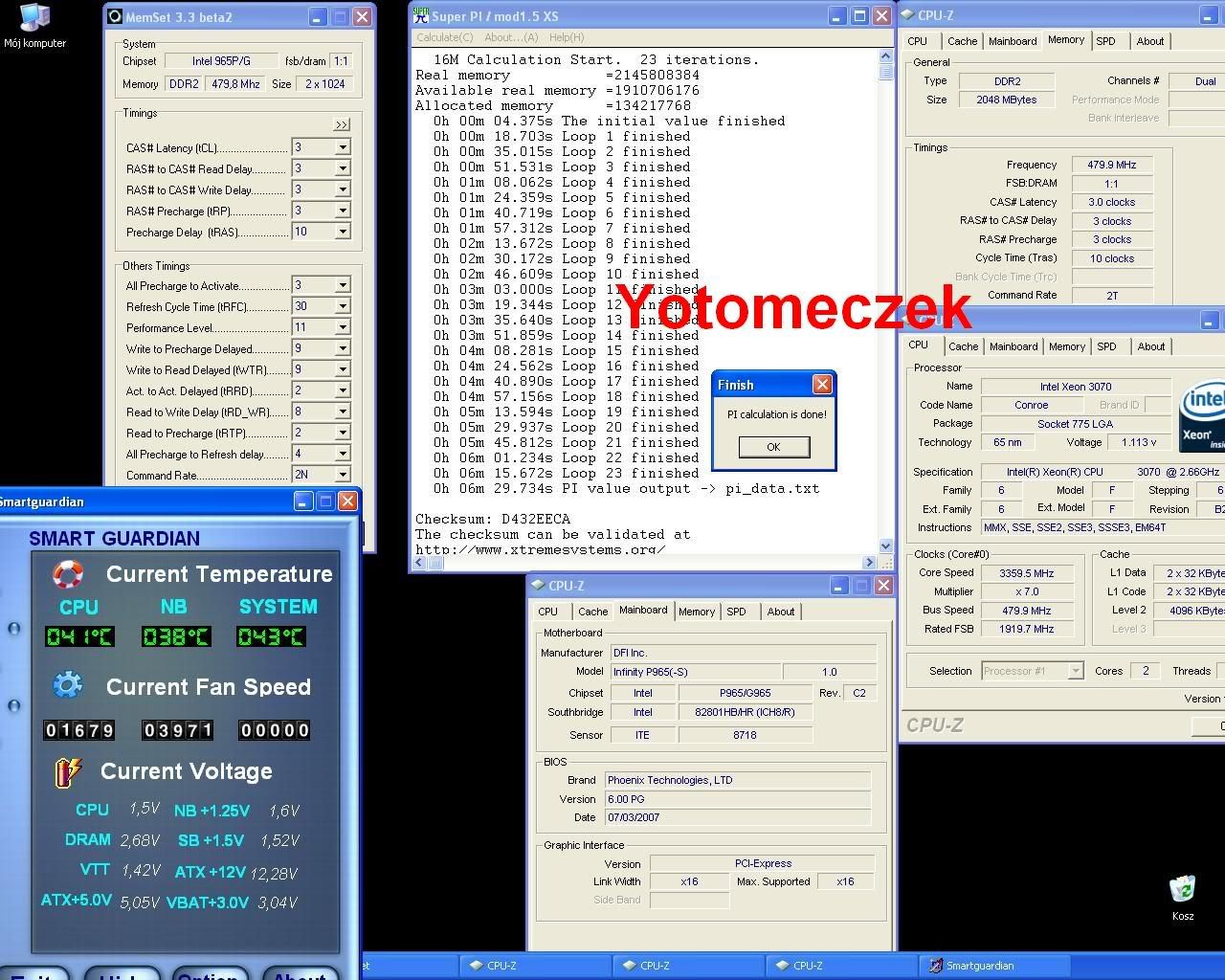Viewport: 1225px width, 980px height.
Task: Select Mainboard tab in CPU-Z processor window
Action: 1013,346
